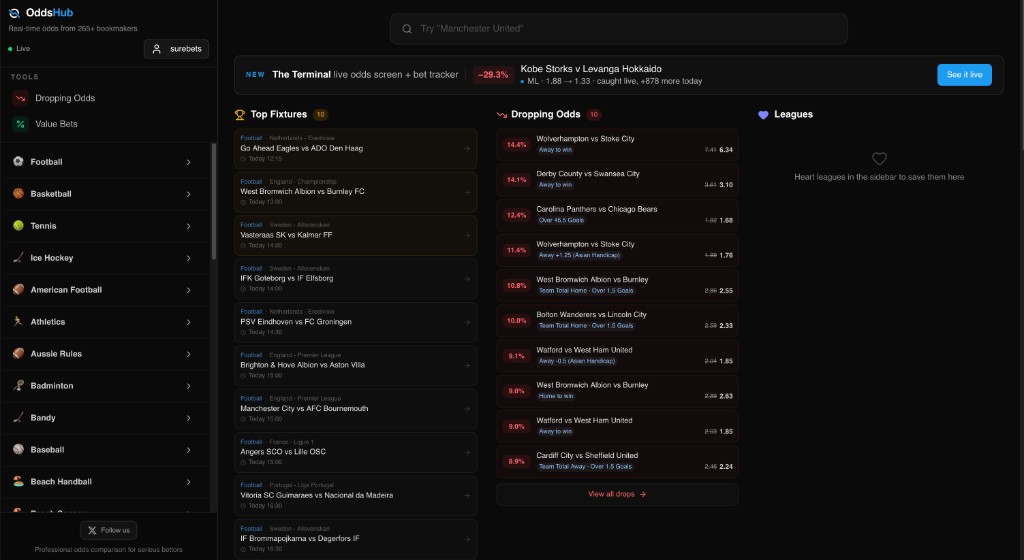The image size is (1024, 560).
Task: Select the Badminton racket icon
Action: click(18, 385)
